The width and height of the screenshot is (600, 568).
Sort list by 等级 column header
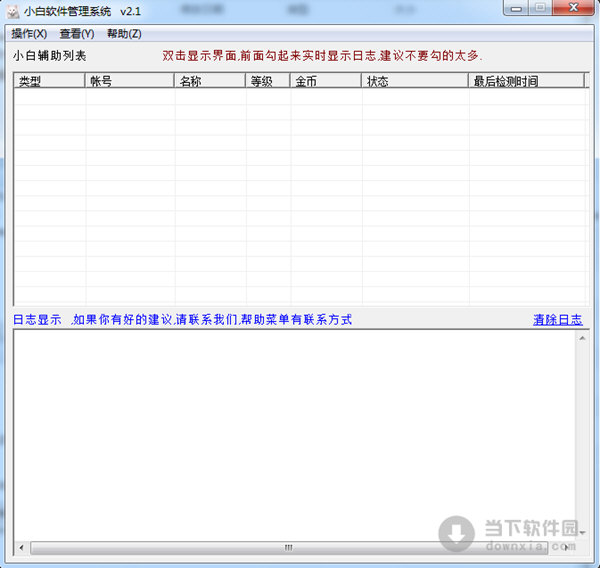267,81
